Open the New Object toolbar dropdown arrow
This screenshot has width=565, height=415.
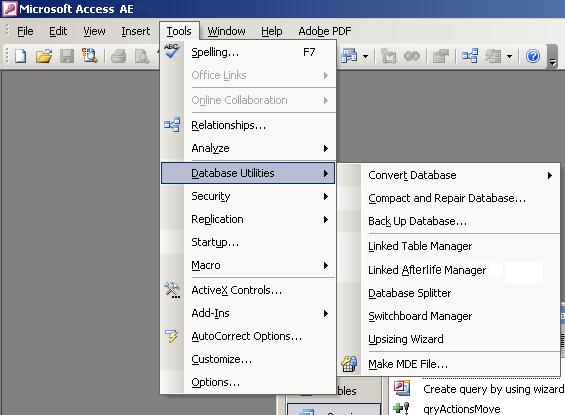pos(509,56)
